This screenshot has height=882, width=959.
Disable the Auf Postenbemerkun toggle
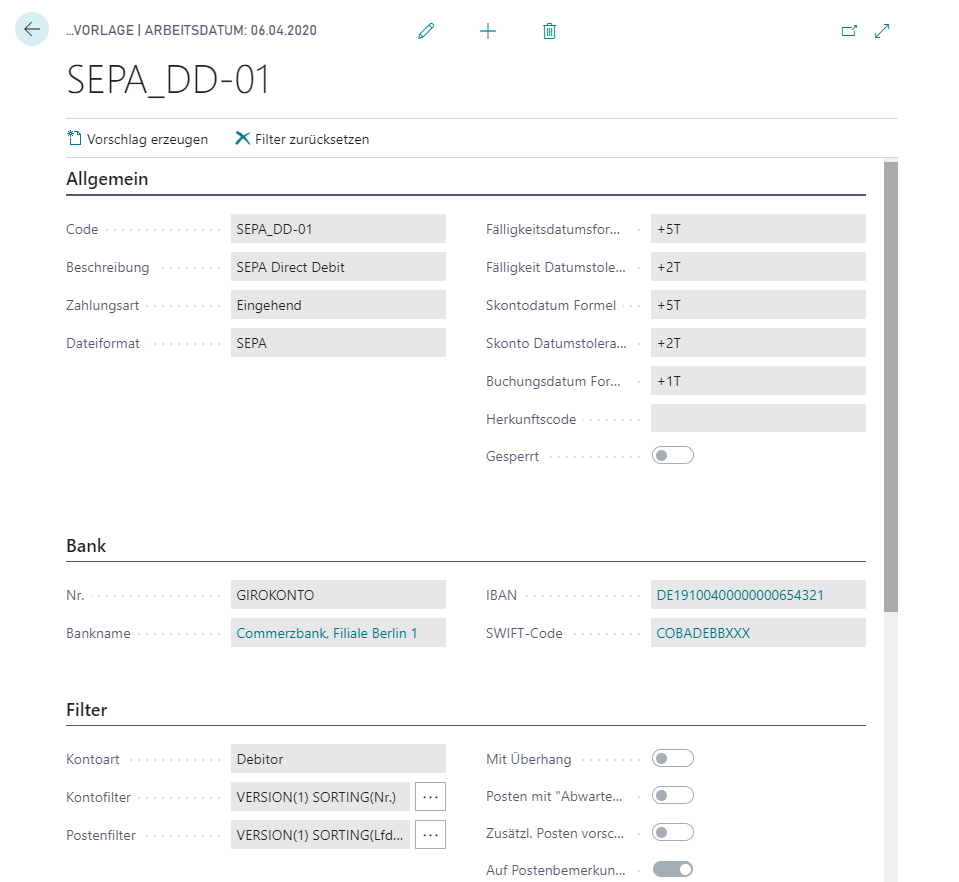coord(671,869)
